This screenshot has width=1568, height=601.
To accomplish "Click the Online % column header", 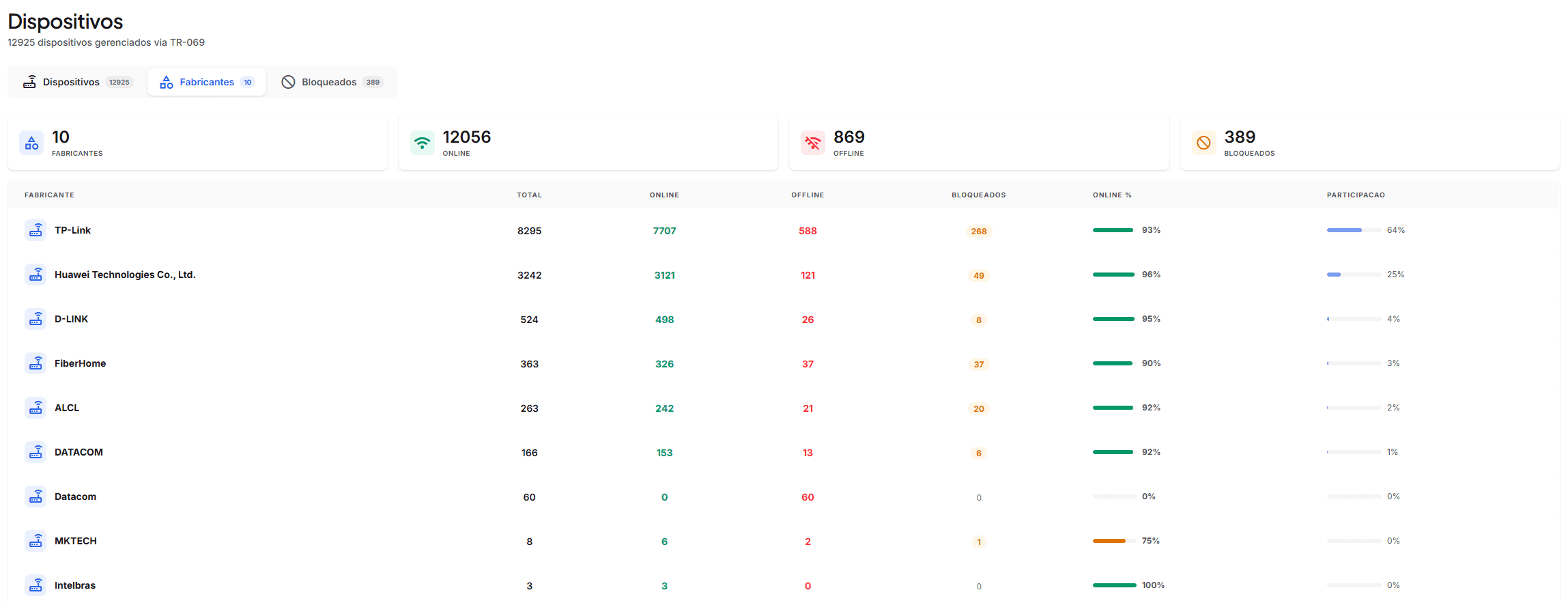I will [x=1112, y=195].
